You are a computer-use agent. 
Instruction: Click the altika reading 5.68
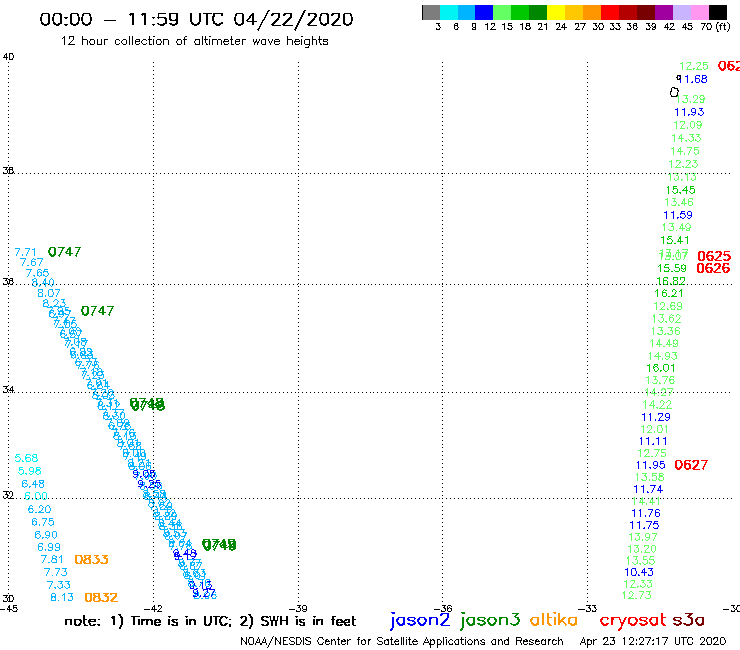tap(26, 458)
